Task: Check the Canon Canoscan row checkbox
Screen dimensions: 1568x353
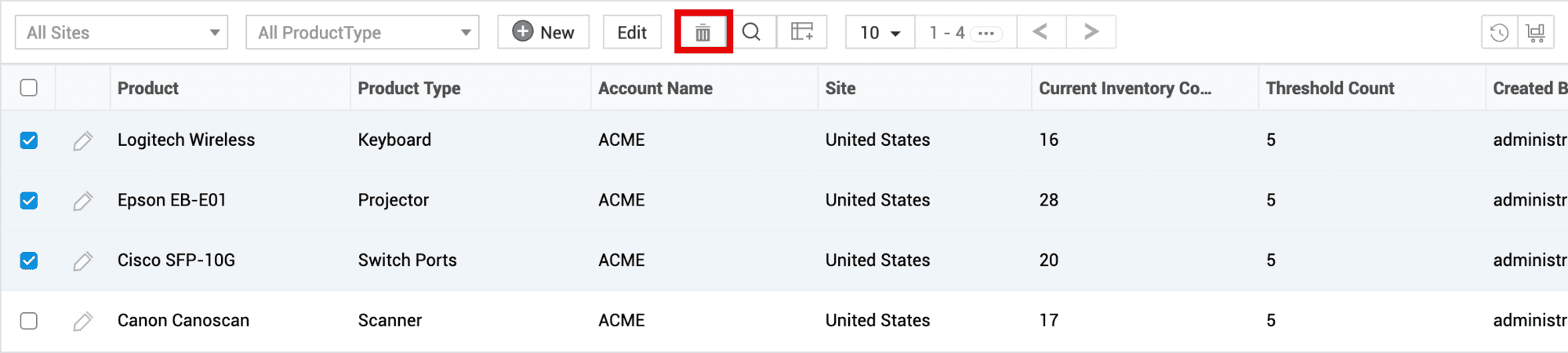Action: 29,321
